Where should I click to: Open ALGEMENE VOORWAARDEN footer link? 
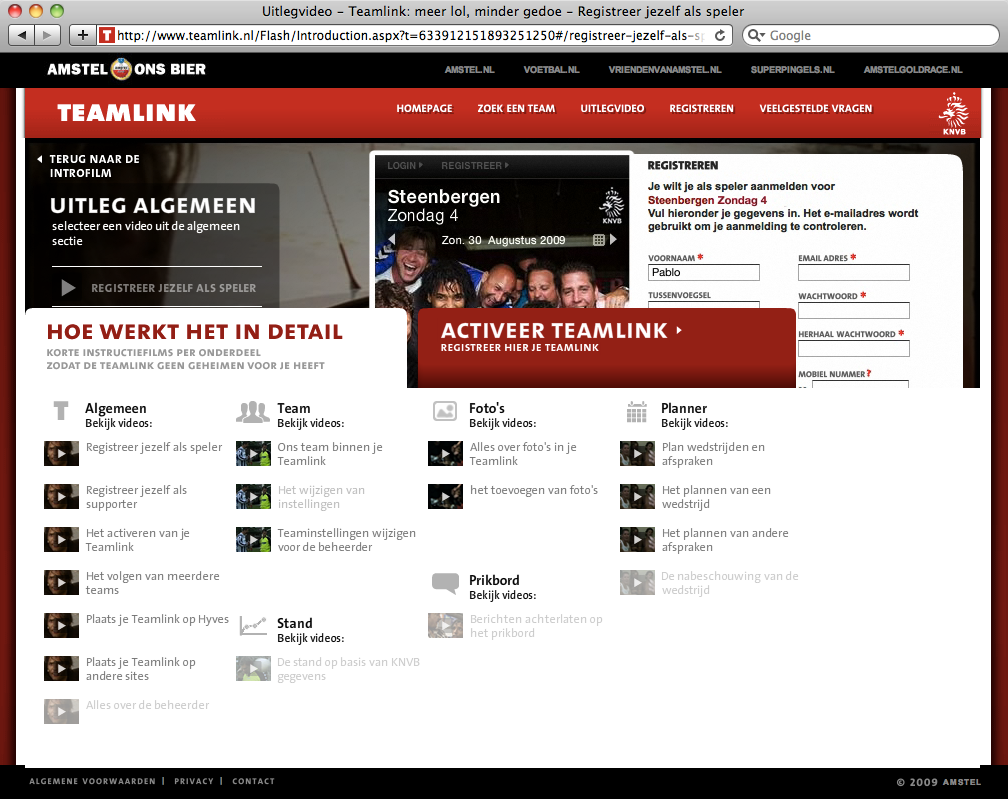(x=93, y=782)
